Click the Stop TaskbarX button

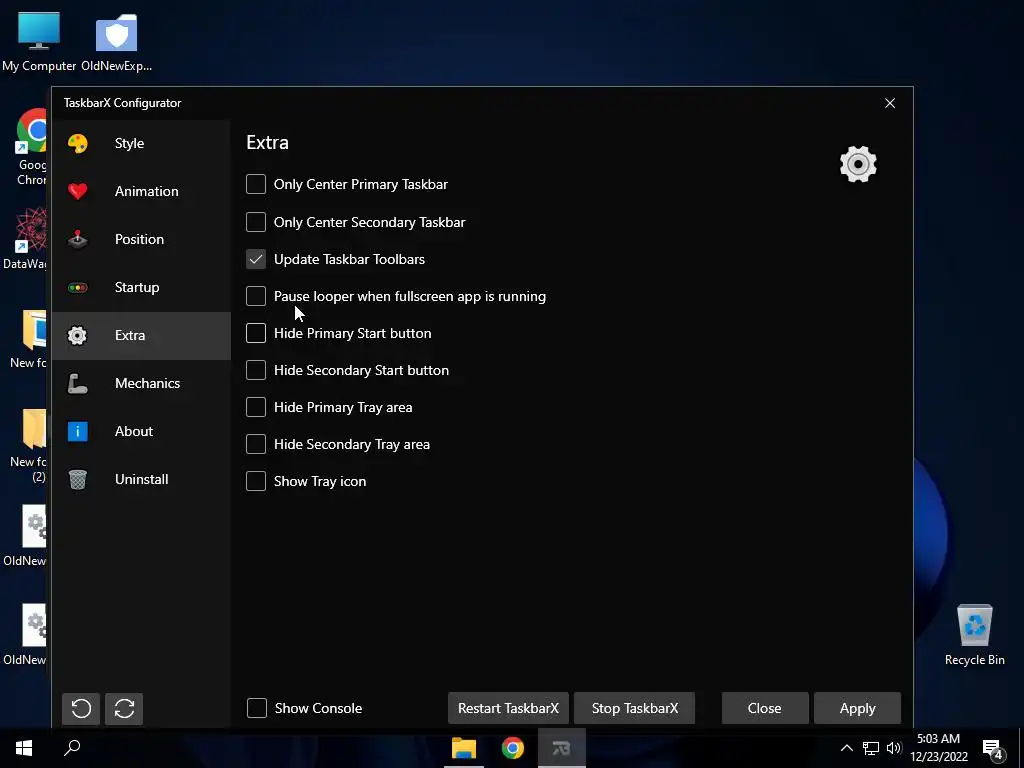(634, 708)
